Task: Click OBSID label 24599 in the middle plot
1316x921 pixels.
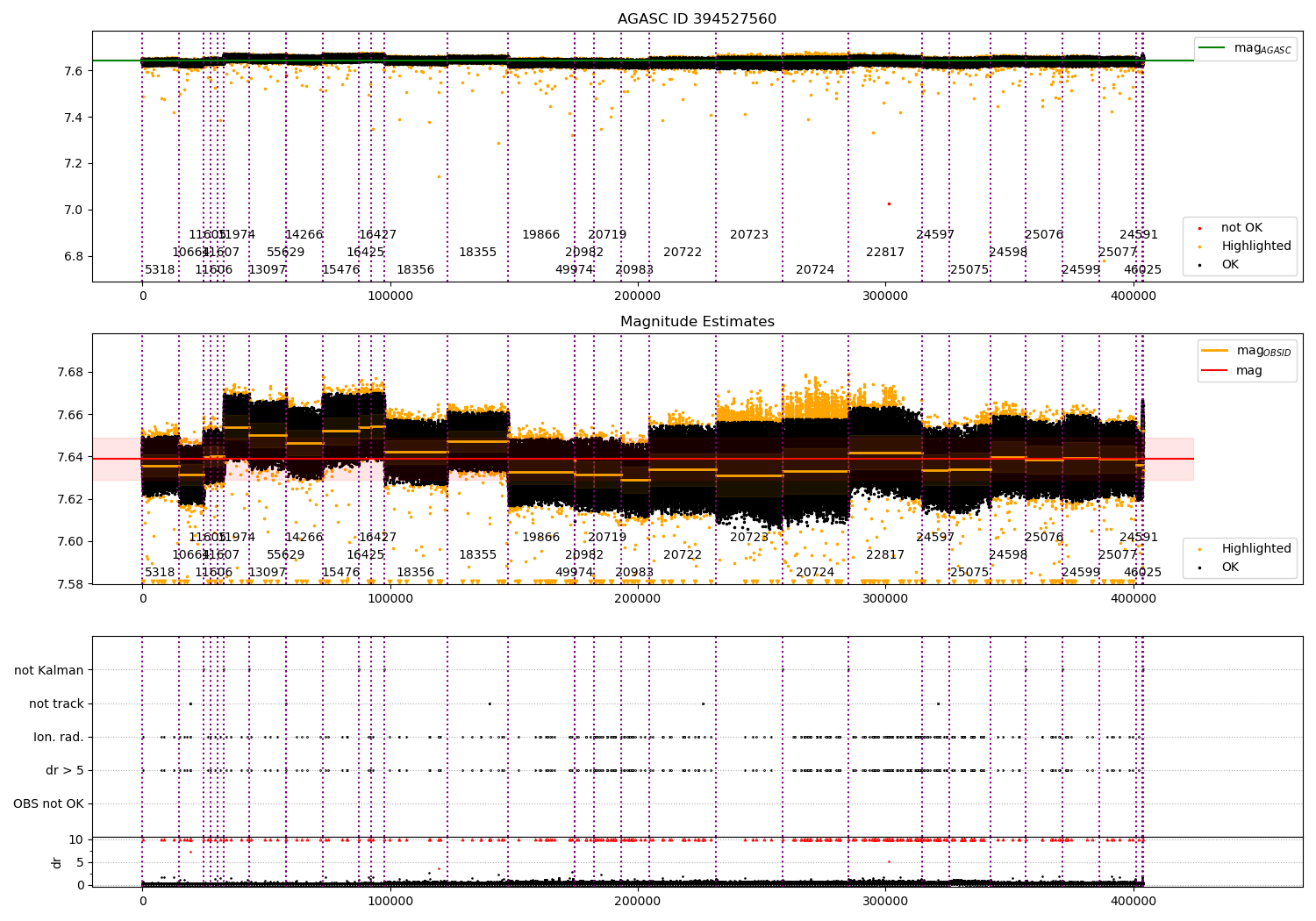Action: [x=1081, y=573]
